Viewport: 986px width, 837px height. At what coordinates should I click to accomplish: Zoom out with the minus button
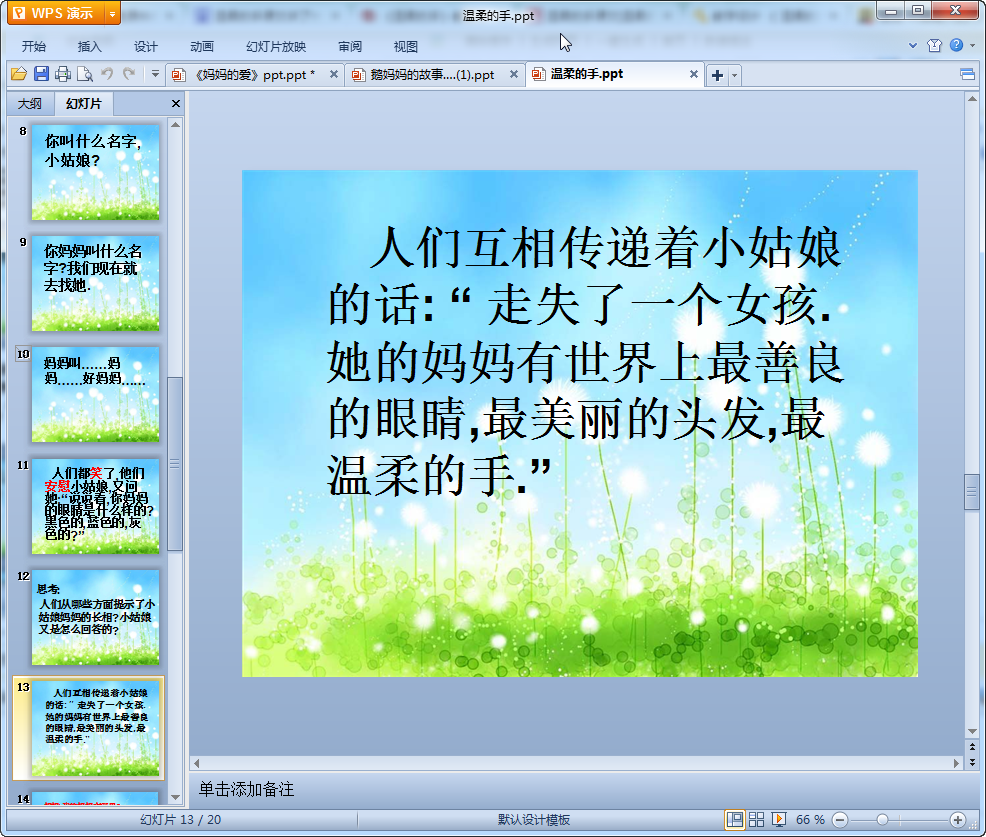839,819
